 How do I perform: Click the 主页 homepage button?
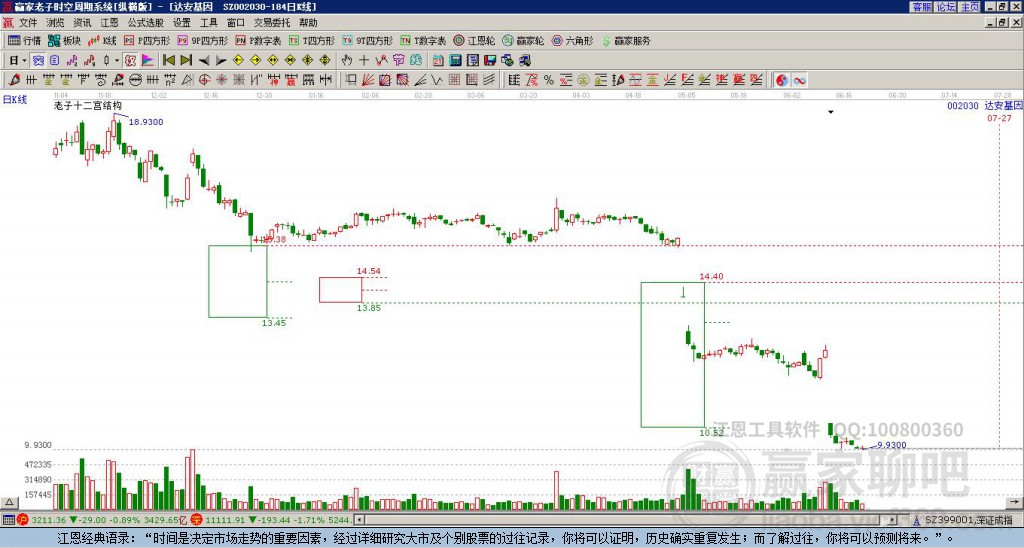pyautogui.click(x=970, y=7)
